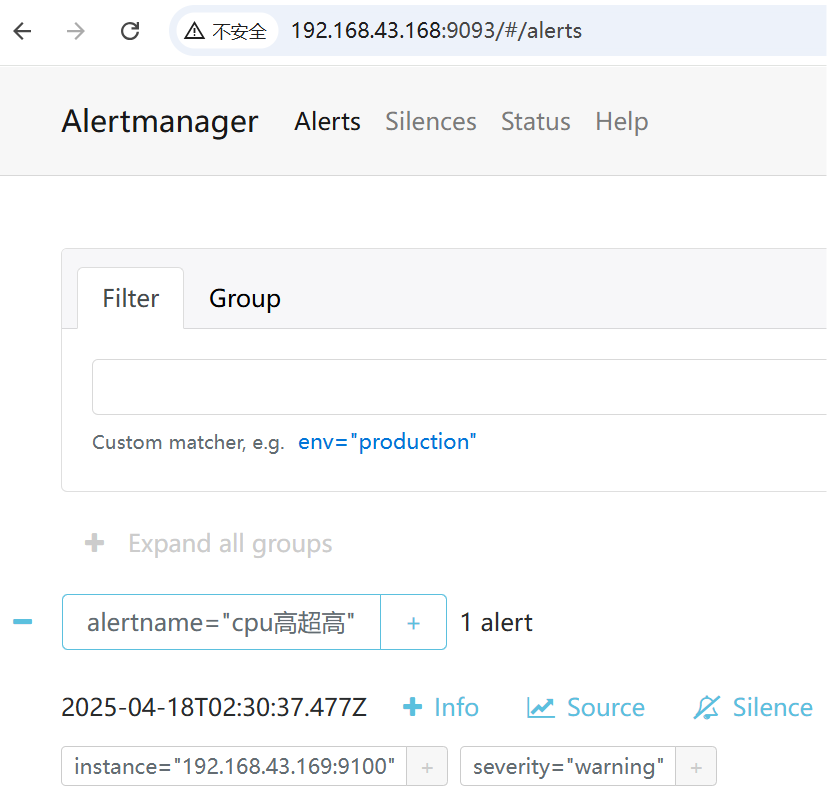Reload the page with the refresh icon
The height and width of the screenshot is (795, 827).
tap(130, 31)
